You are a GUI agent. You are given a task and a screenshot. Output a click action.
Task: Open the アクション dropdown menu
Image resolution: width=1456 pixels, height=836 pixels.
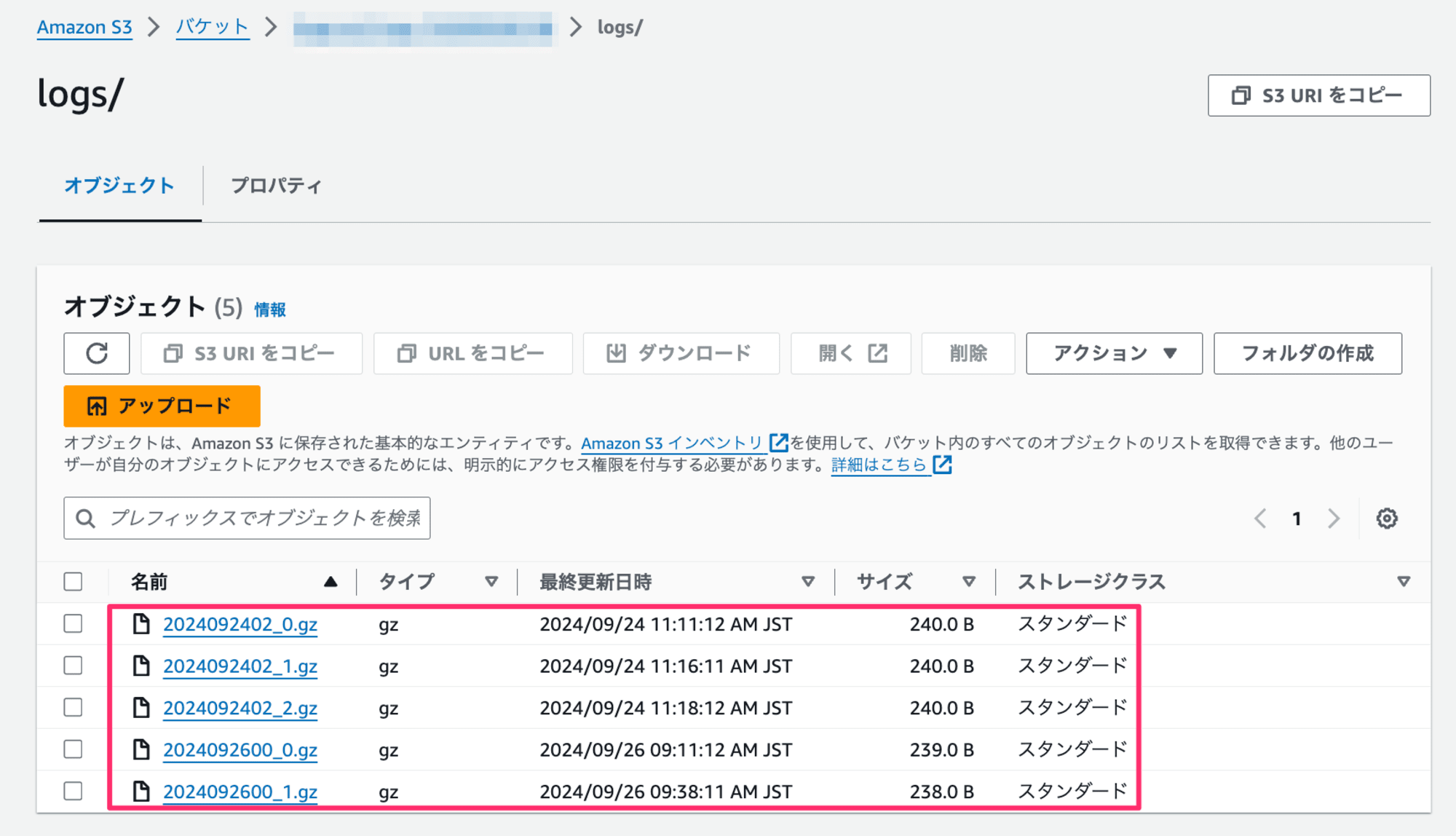1114,353
